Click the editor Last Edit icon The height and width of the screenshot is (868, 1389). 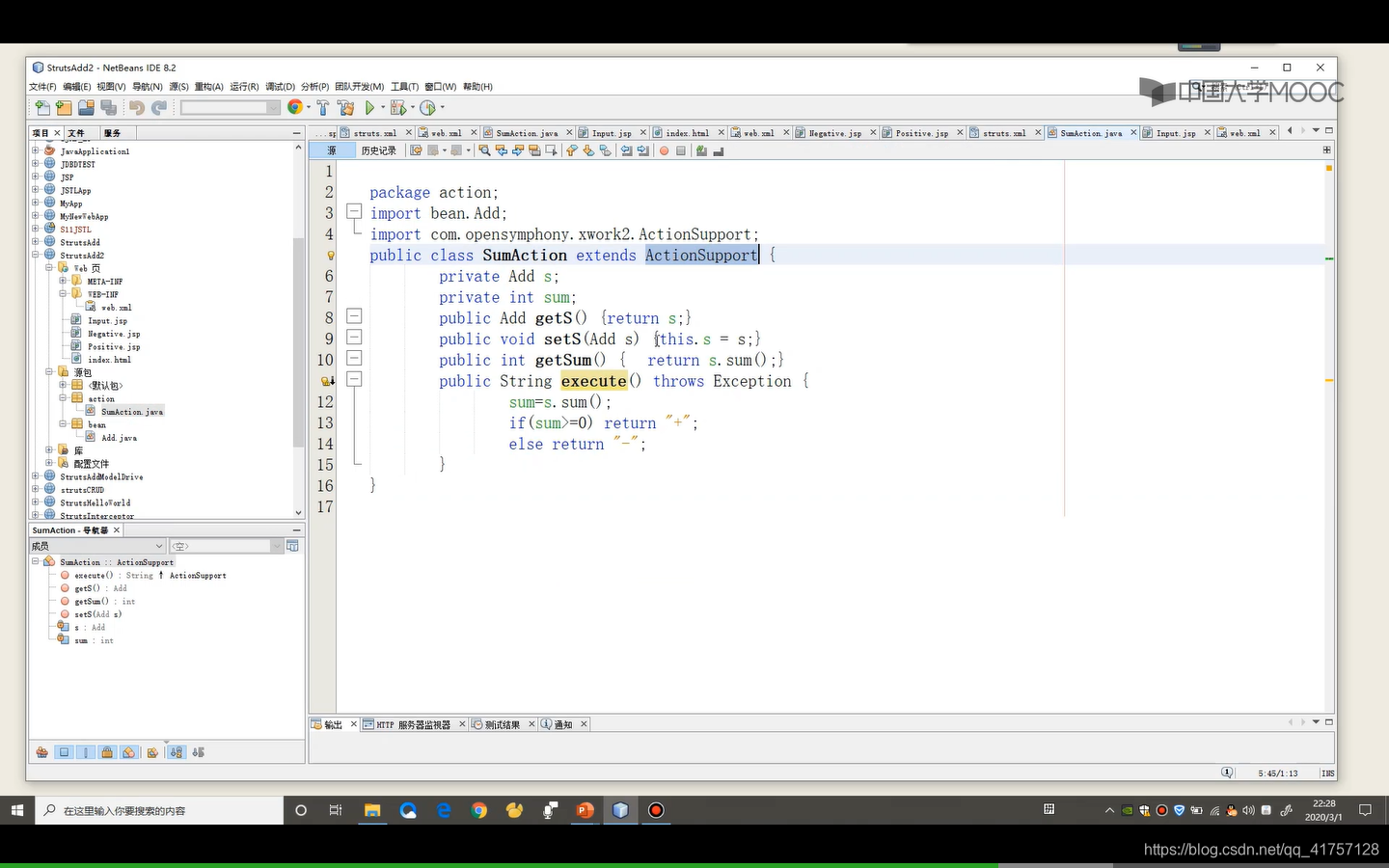[x=416, y=150]
